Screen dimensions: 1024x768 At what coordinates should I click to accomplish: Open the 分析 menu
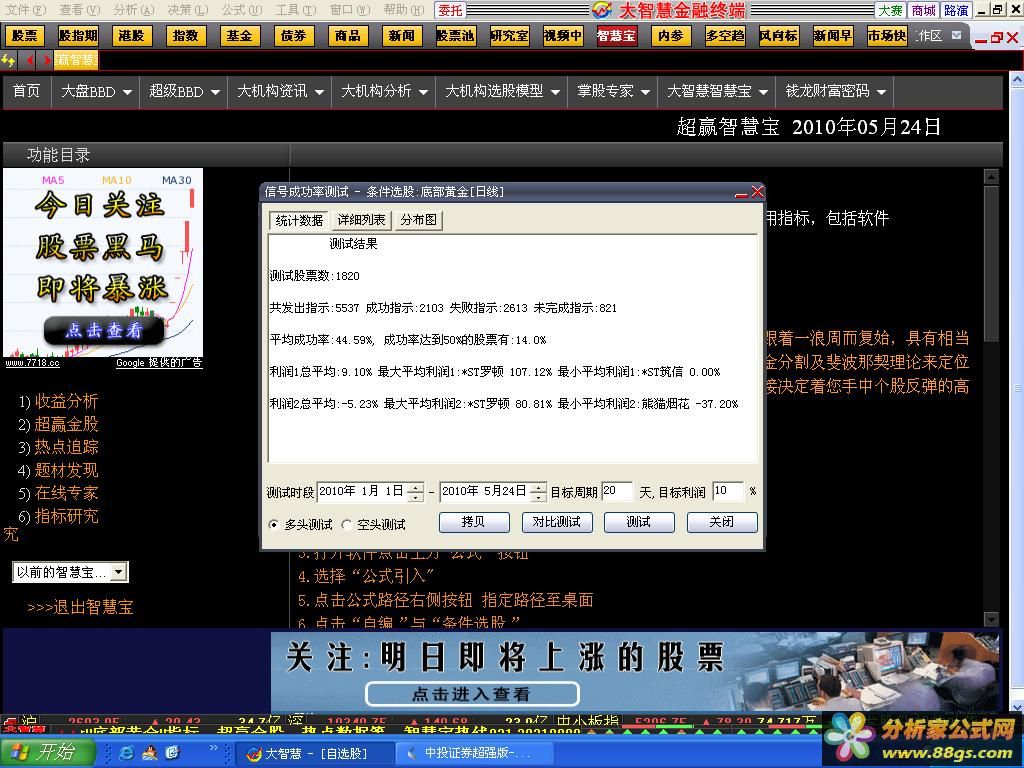134,10
